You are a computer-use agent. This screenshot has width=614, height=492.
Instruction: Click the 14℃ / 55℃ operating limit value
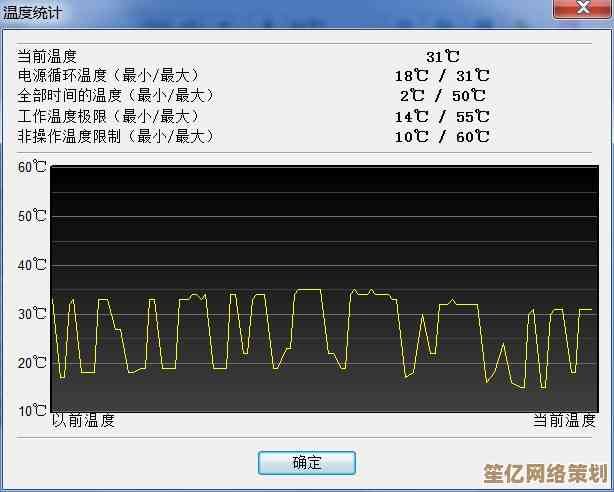(442, 116)
